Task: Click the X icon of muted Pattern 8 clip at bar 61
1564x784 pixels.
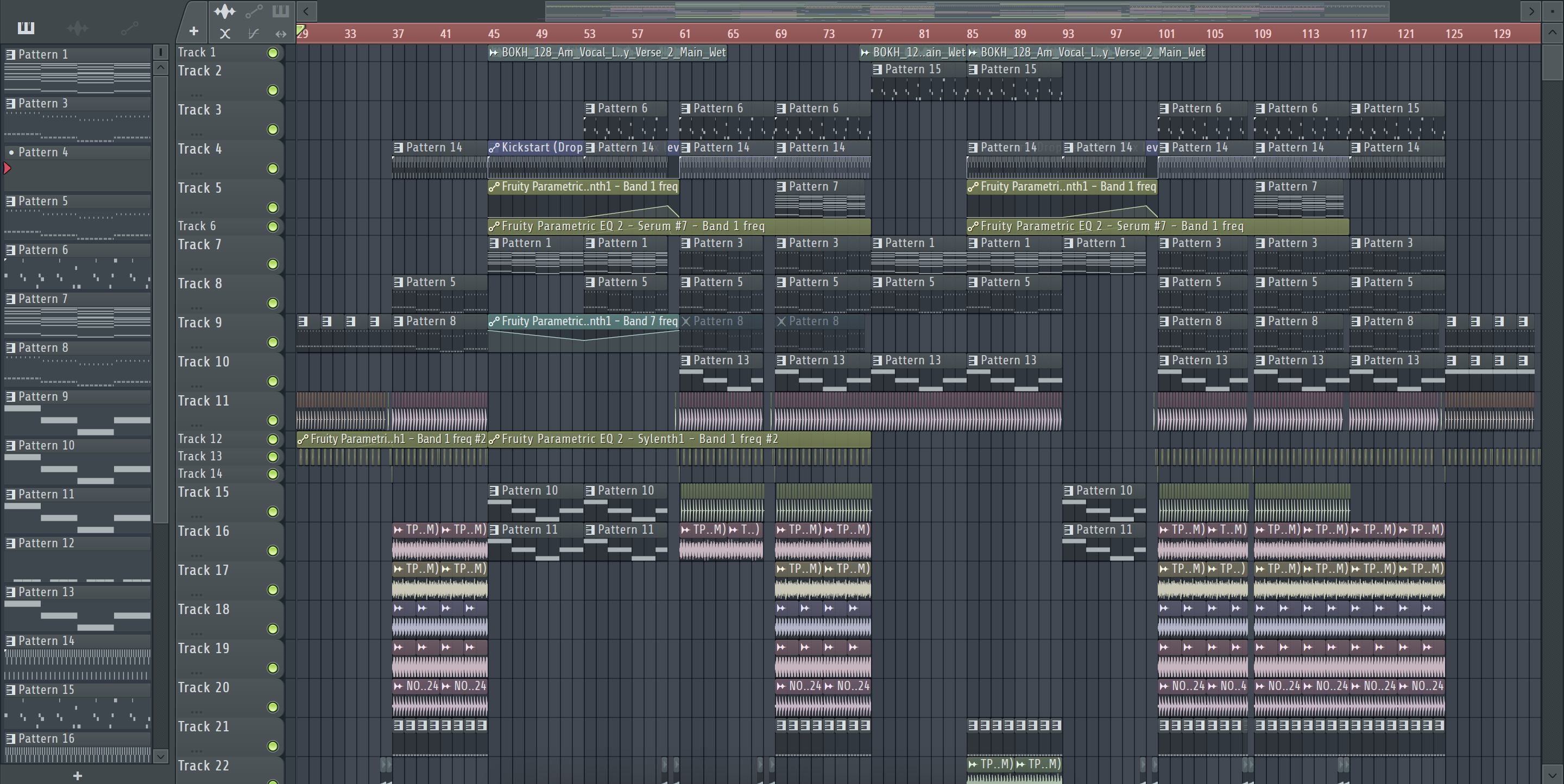Action: point(686,321)
